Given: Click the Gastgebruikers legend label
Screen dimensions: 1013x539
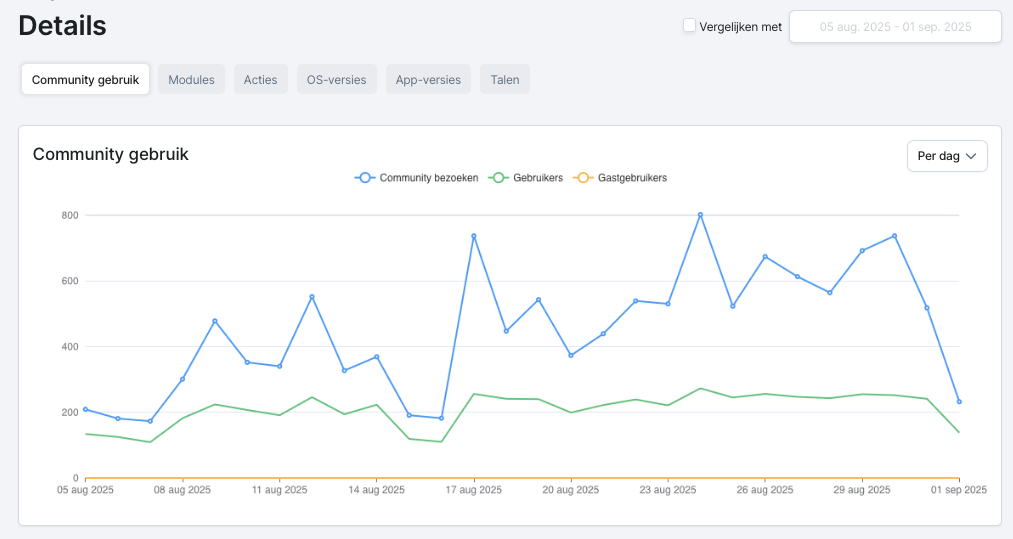Looking at the screenshot, I should pyautogui.click(x=632, y=178).
